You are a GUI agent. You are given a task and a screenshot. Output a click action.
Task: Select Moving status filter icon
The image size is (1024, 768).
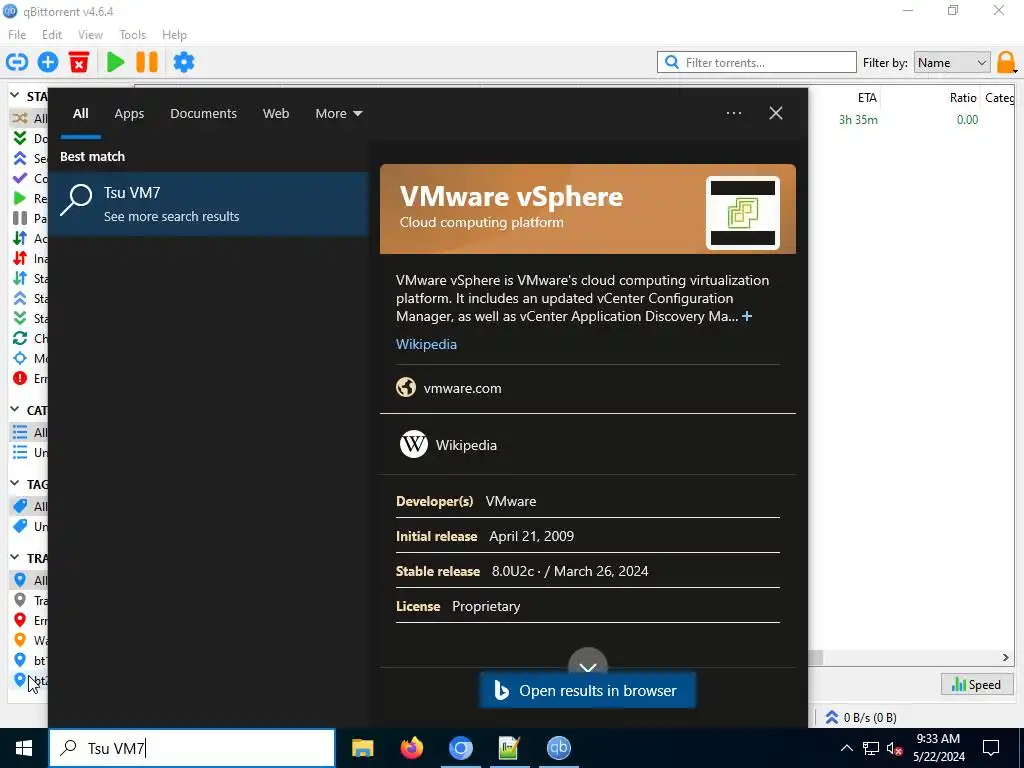coord(20,358)
